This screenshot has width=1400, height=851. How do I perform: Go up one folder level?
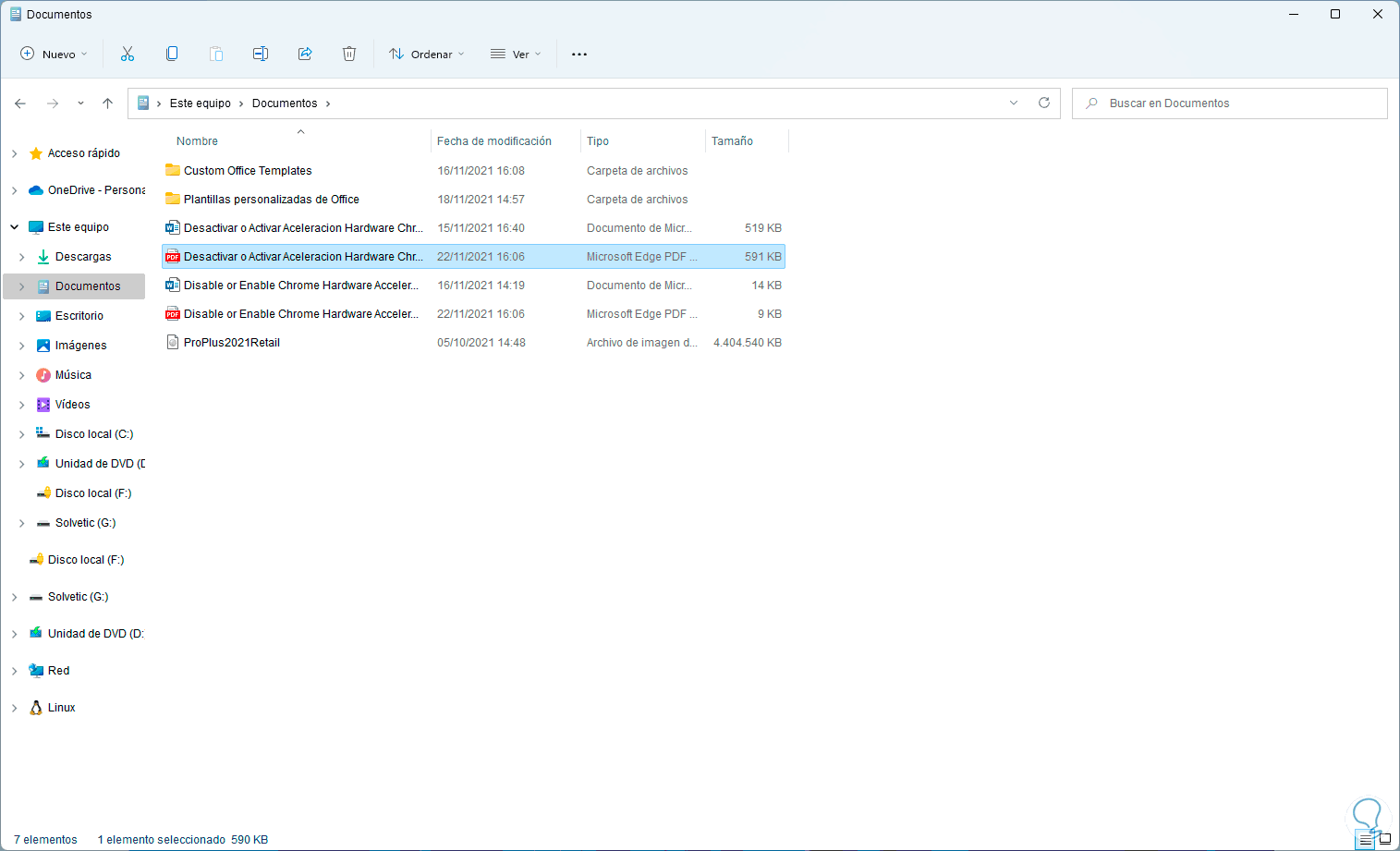(107, 103)
